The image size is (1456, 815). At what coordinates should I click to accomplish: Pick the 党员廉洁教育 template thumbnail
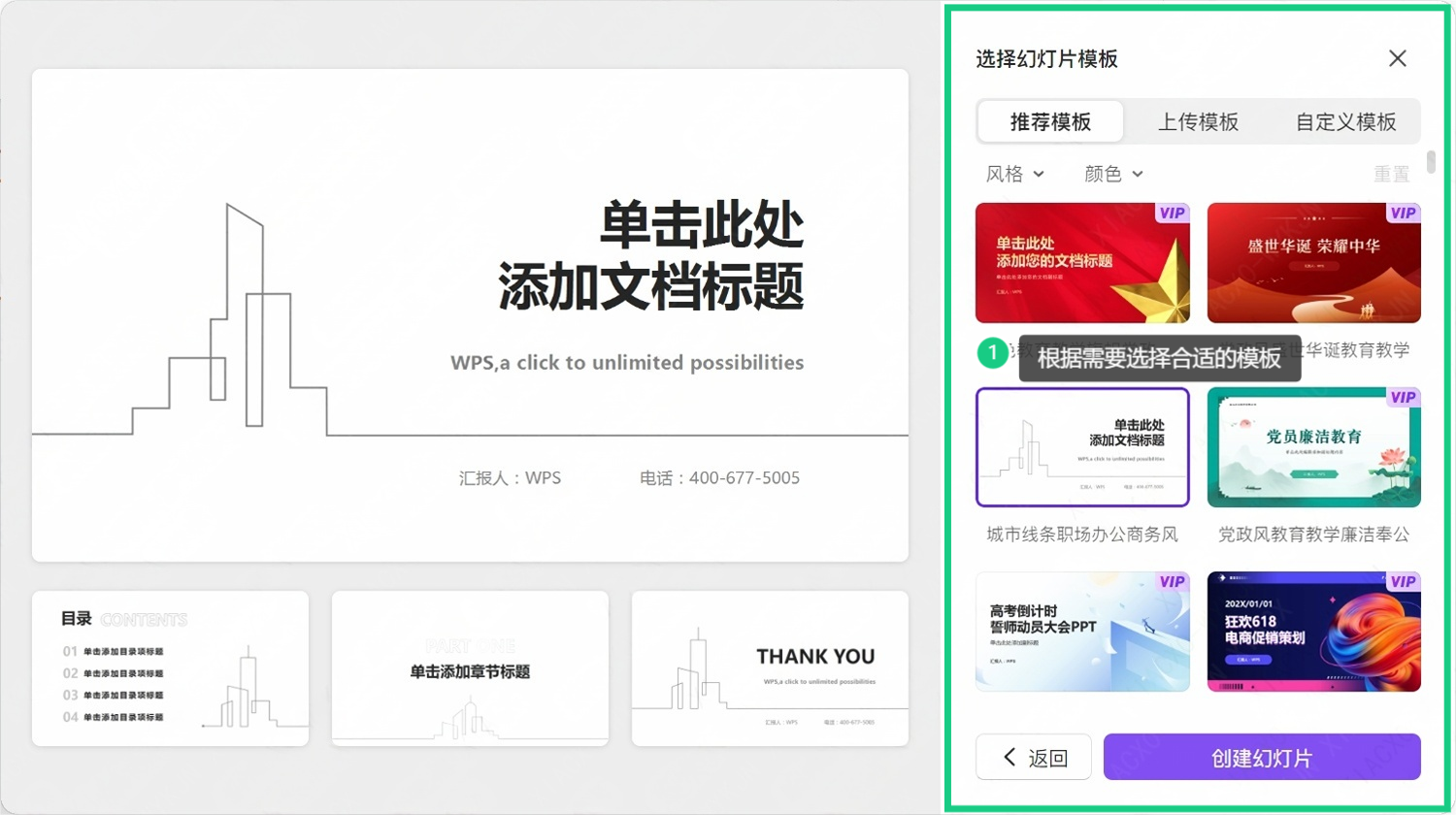pos(1314,447)
